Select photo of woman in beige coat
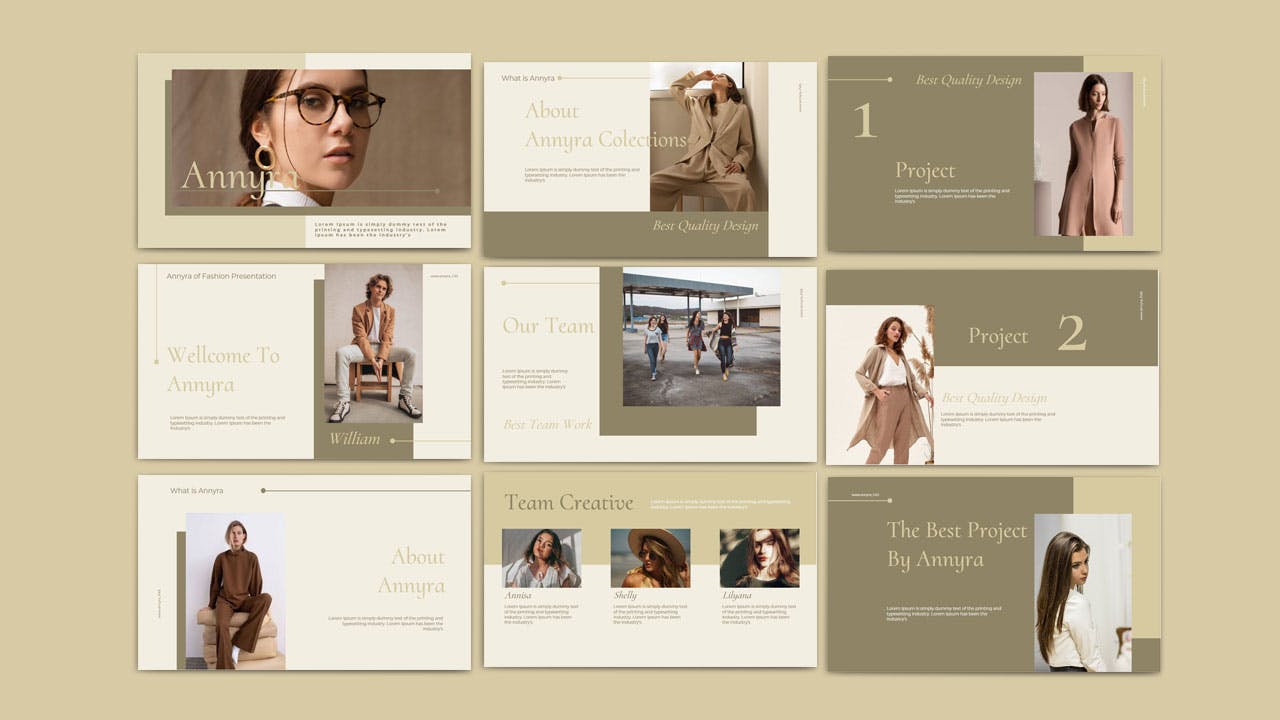The image size is (1280, 720). coord(879,385)
